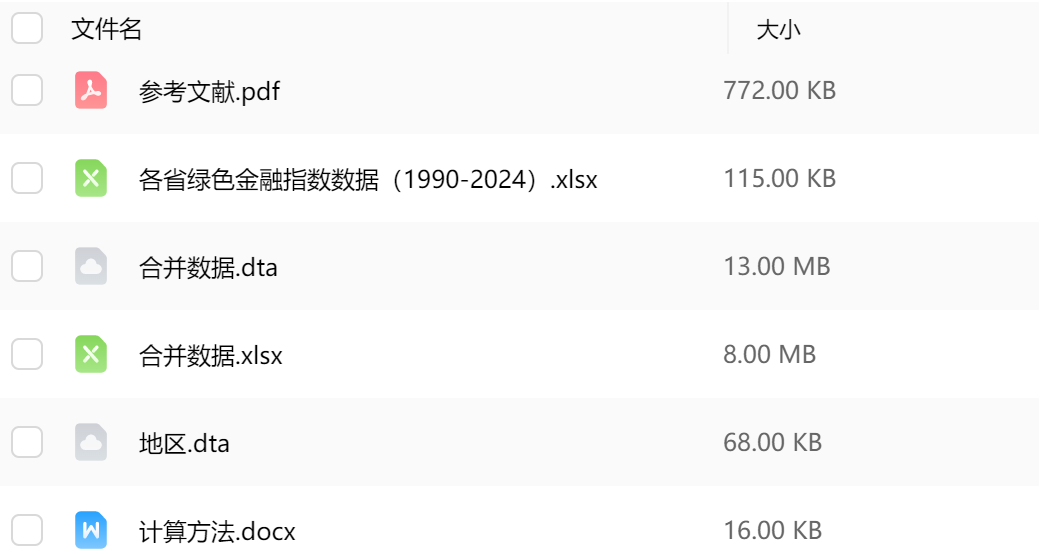Click the PDF icon for 参考文献.pdf
This screenshot has width=1040, height=554.
pos(91,91)
